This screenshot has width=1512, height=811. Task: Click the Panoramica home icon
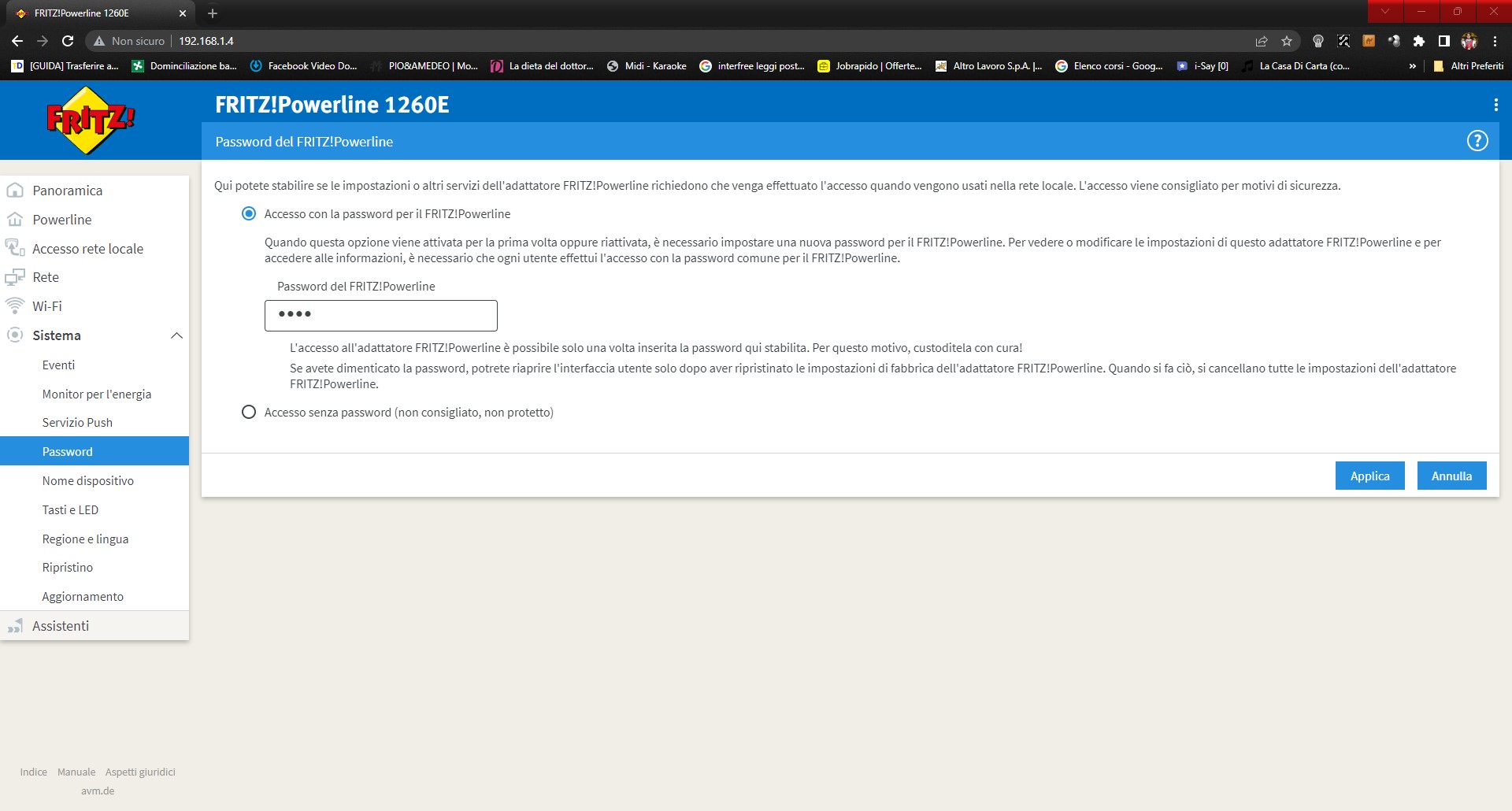click(15, 191)
